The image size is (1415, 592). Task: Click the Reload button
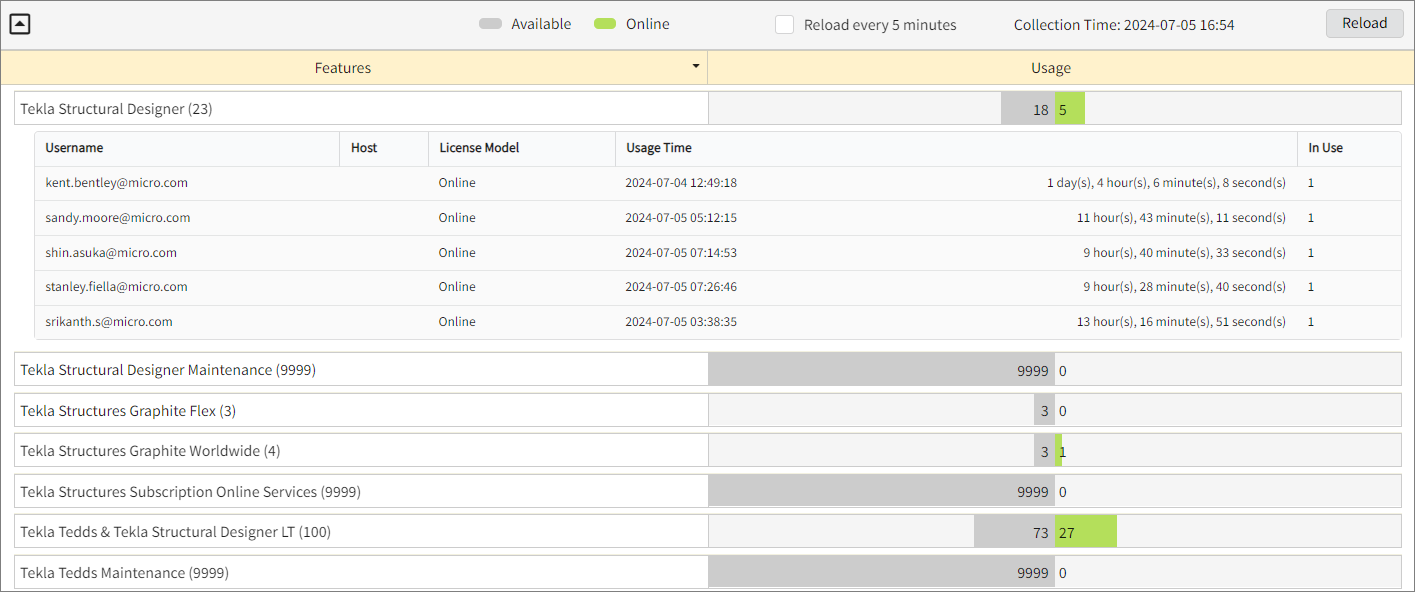[1364, 23]
